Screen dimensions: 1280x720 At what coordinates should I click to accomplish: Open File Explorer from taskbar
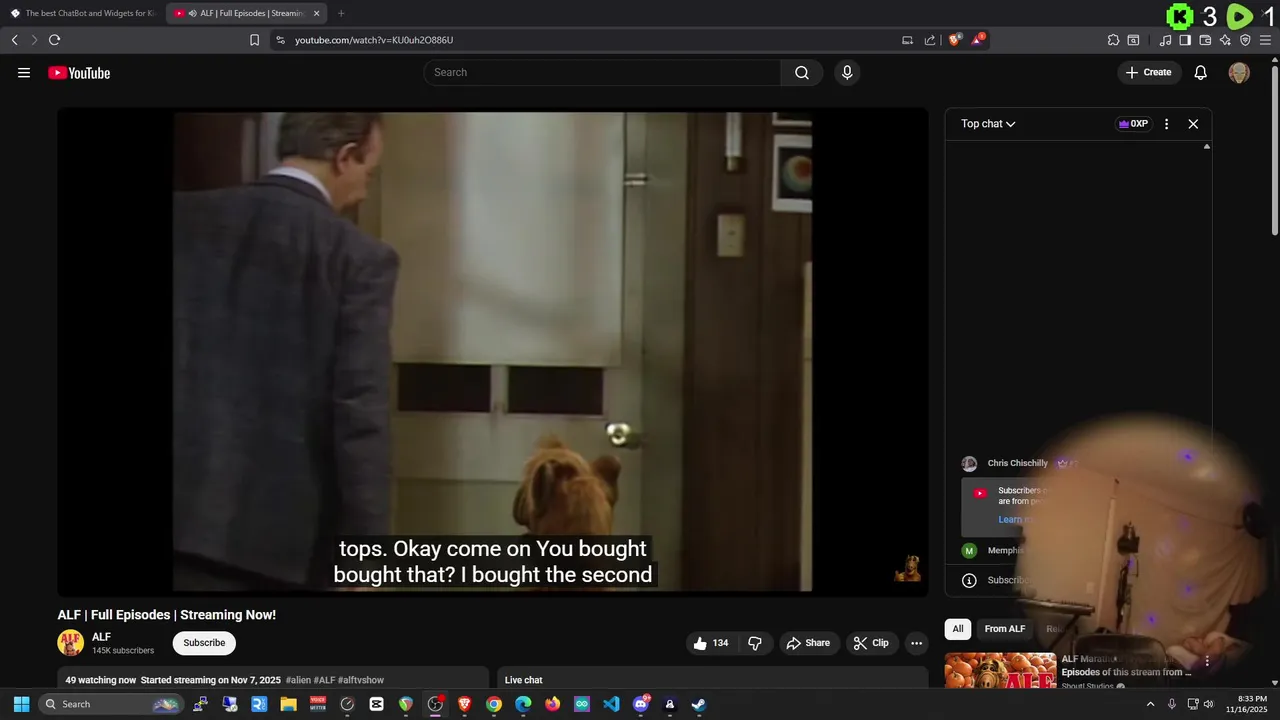pos(288,704)
